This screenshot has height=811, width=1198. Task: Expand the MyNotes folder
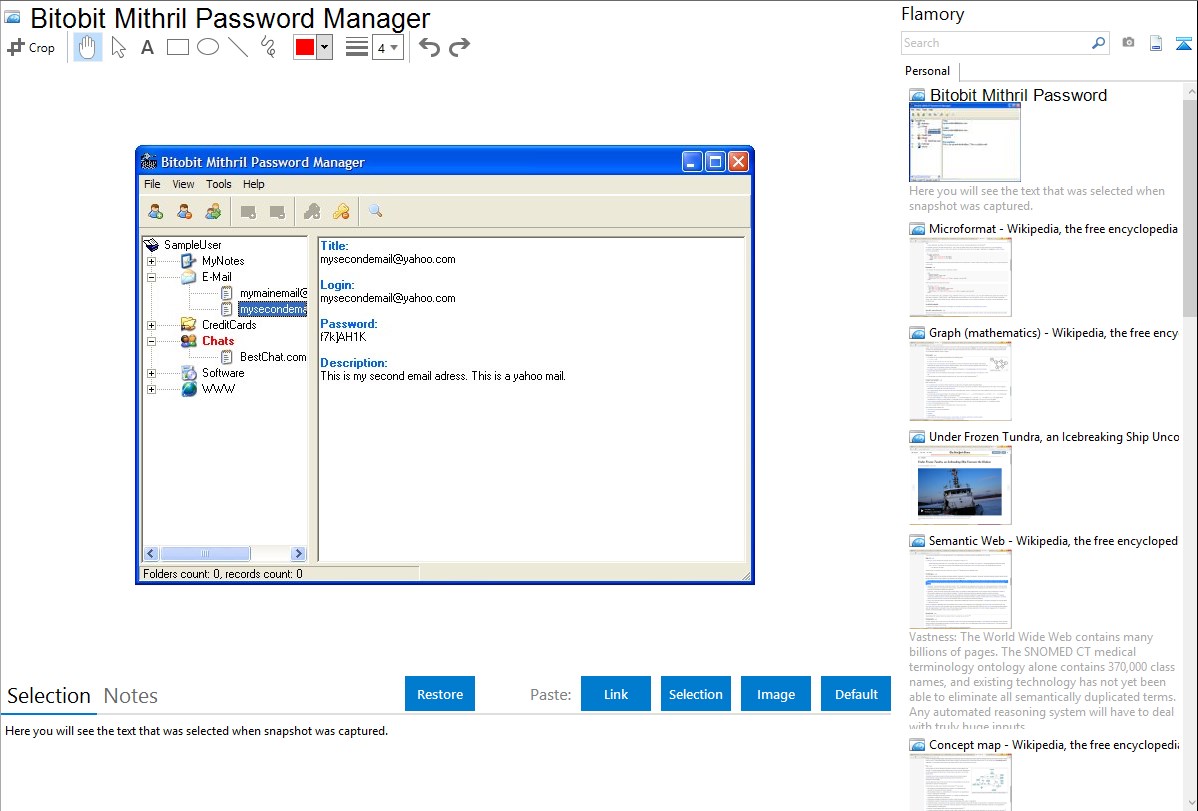tap(151, 261)
